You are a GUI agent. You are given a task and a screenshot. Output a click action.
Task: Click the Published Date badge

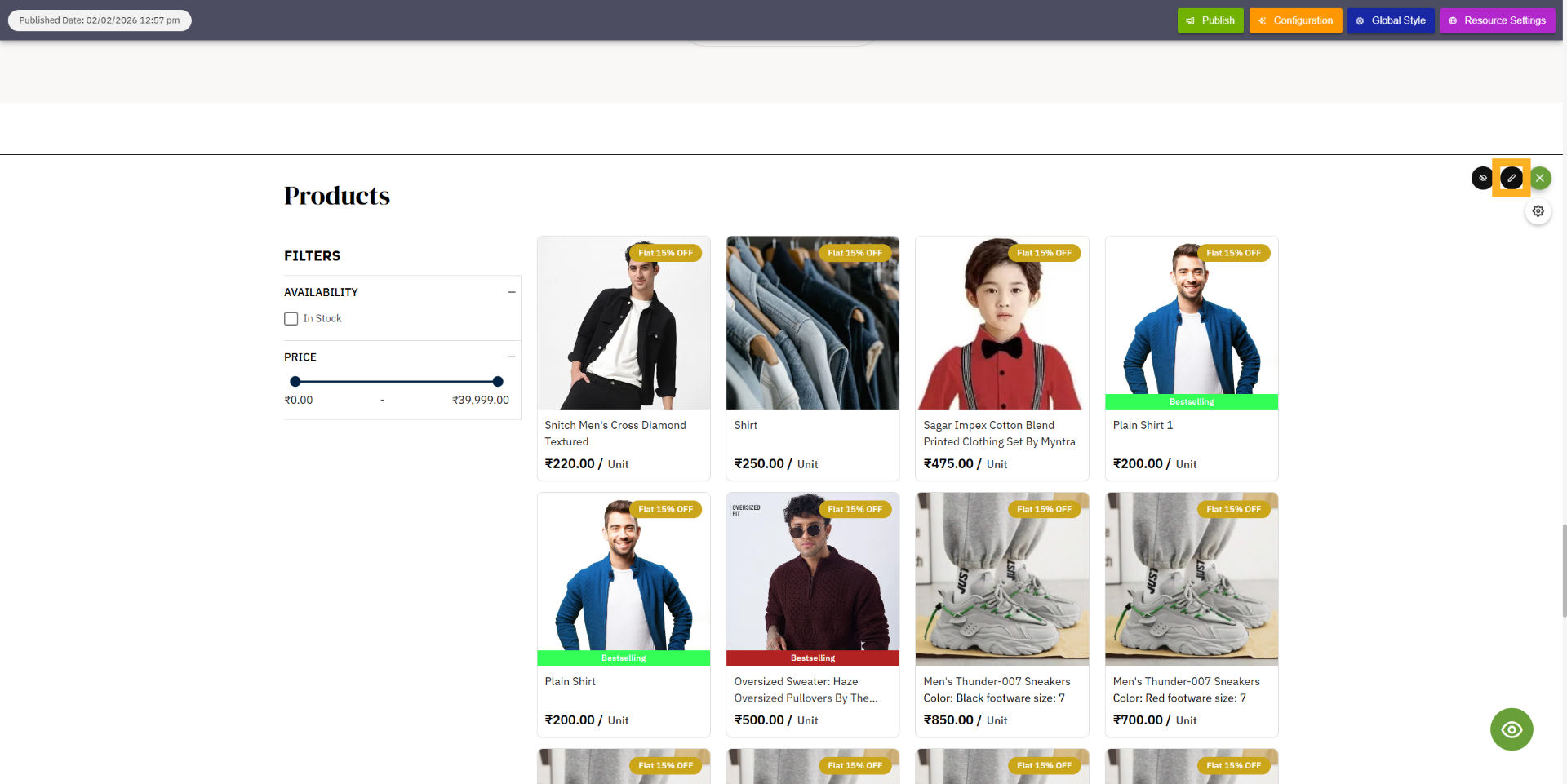(100, 20)
